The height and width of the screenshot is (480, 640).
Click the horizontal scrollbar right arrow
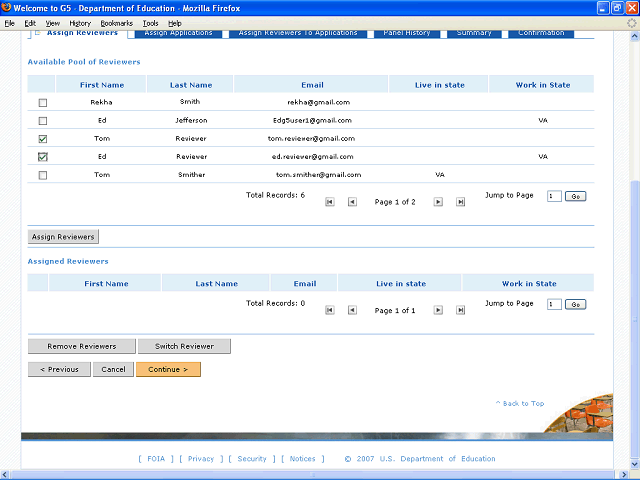coord(624,475)
